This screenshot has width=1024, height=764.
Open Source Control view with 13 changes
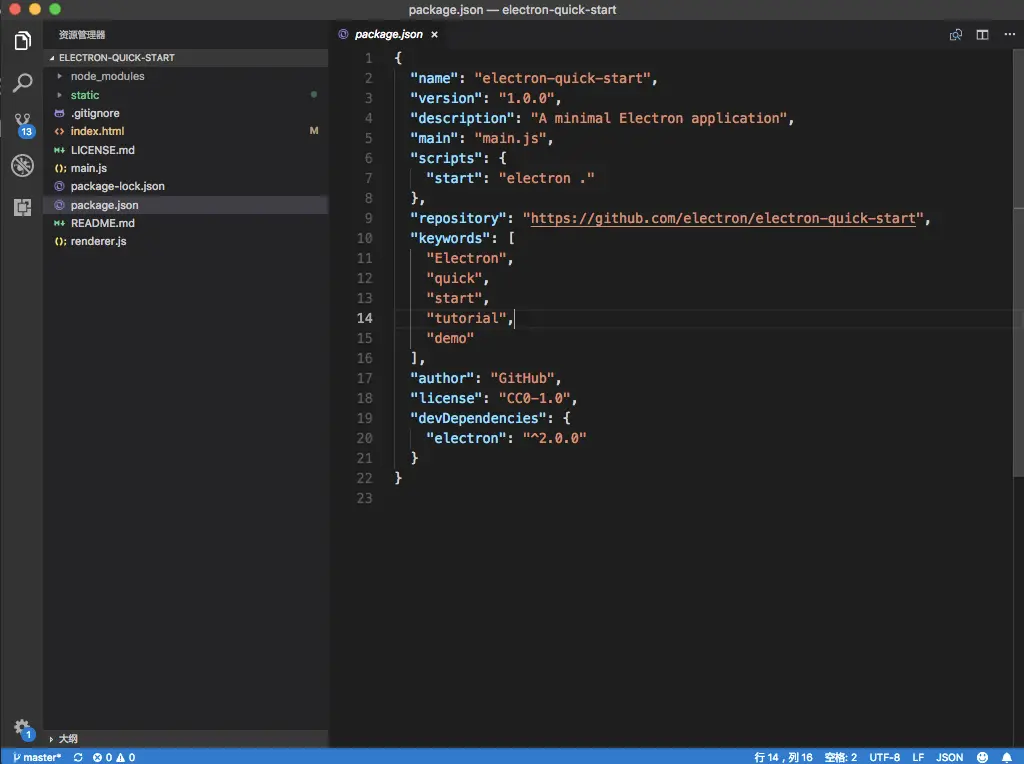point(23,125)
